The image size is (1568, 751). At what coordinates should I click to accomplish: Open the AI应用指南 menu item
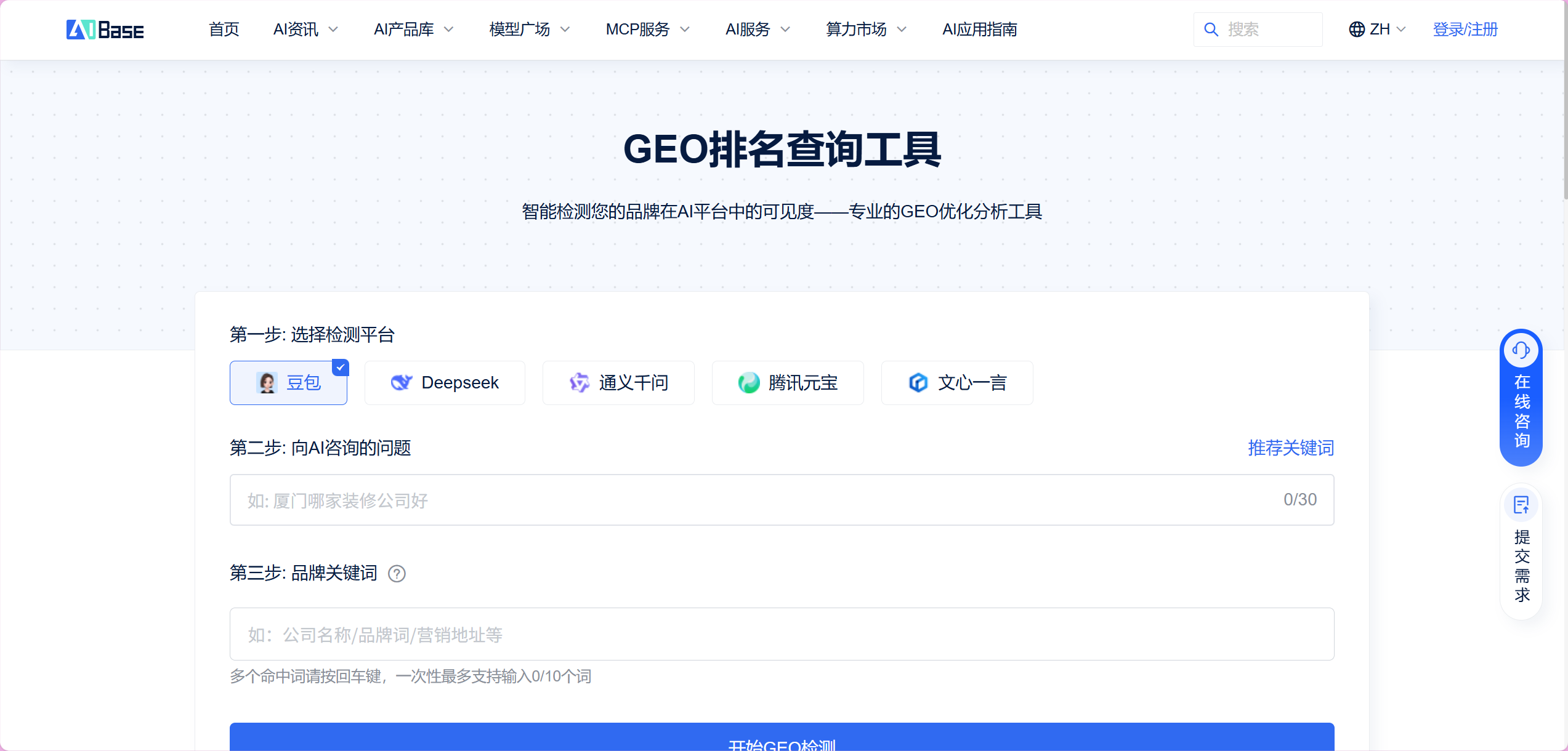979,30
